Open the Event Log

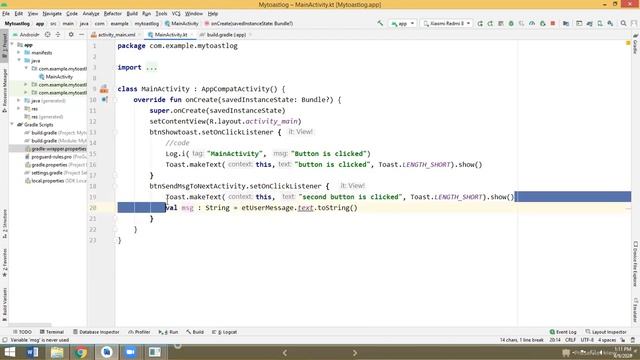(x=563, y=332)
